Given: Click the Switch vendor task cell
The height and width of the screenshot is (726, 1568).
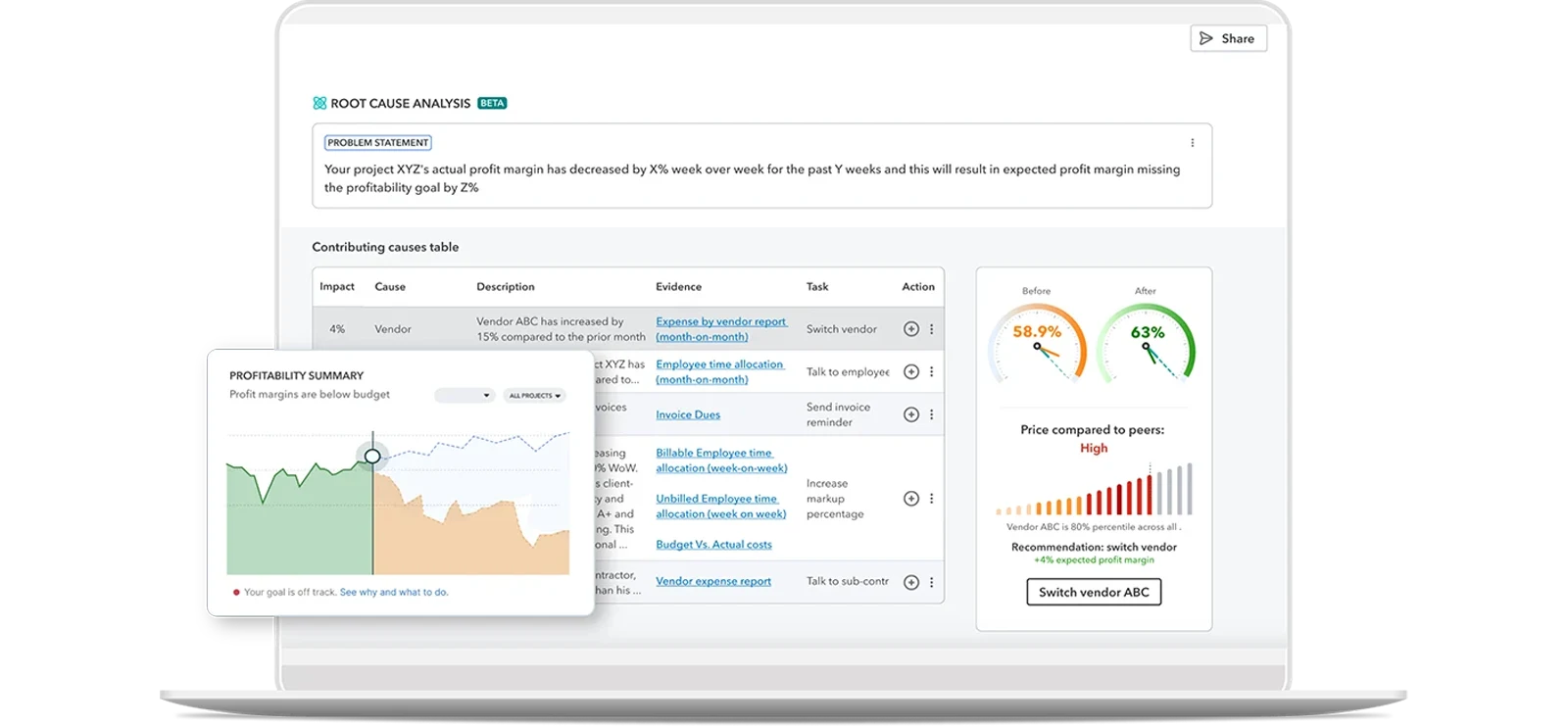Looking at the screenshot, I should point(842,329).
